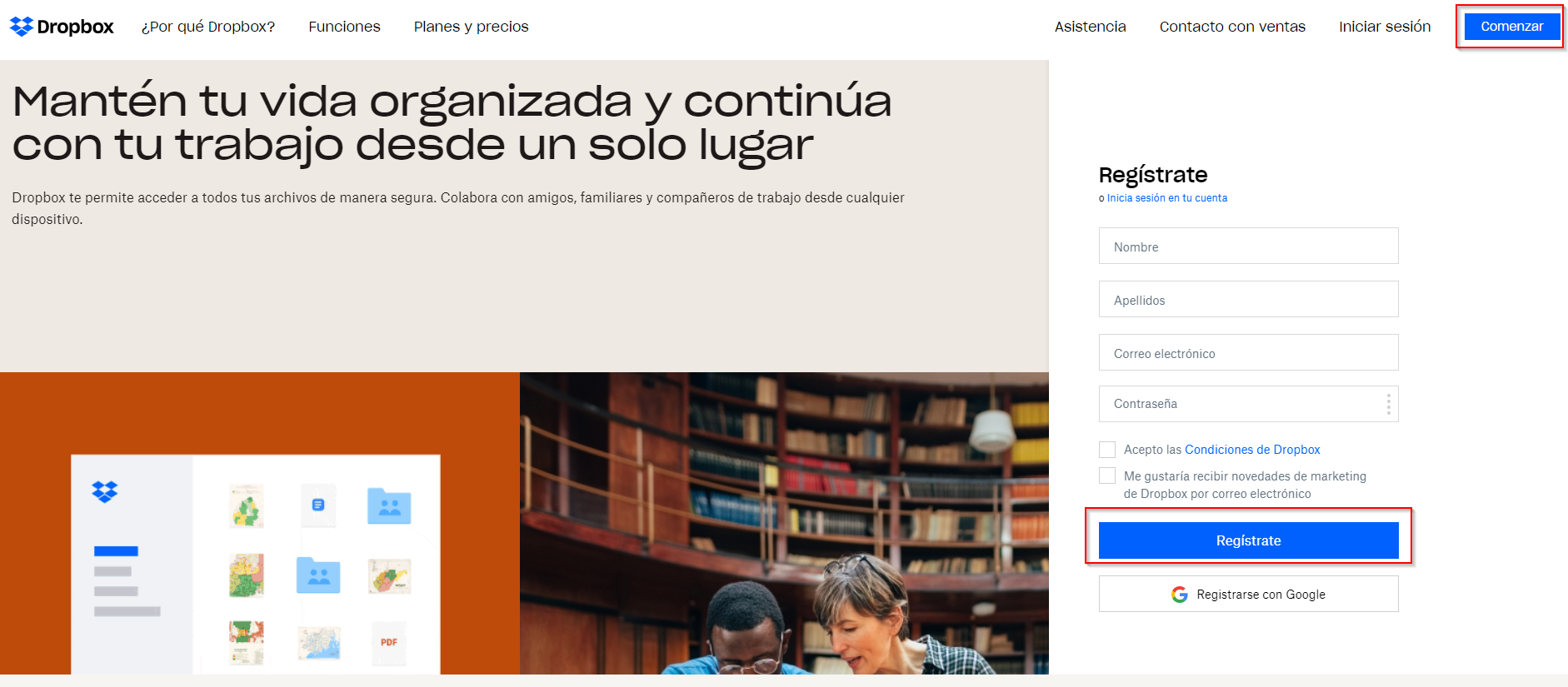Image resolution: width=1568 pixels, height=687 pixels.
Task: Enable the marketing emails checkbox
Action: [x=1107, y=475]
